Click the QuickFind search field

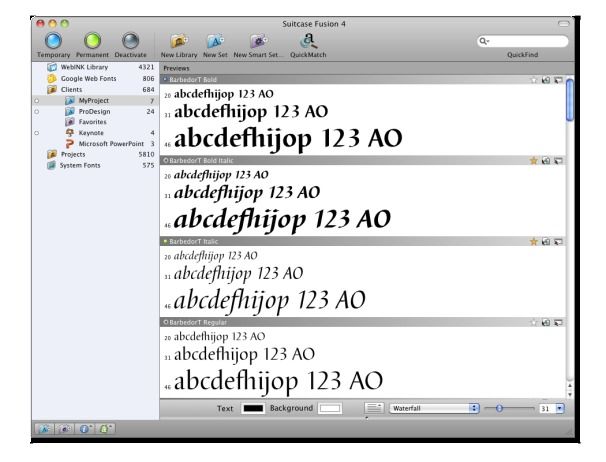coord(523,41)
